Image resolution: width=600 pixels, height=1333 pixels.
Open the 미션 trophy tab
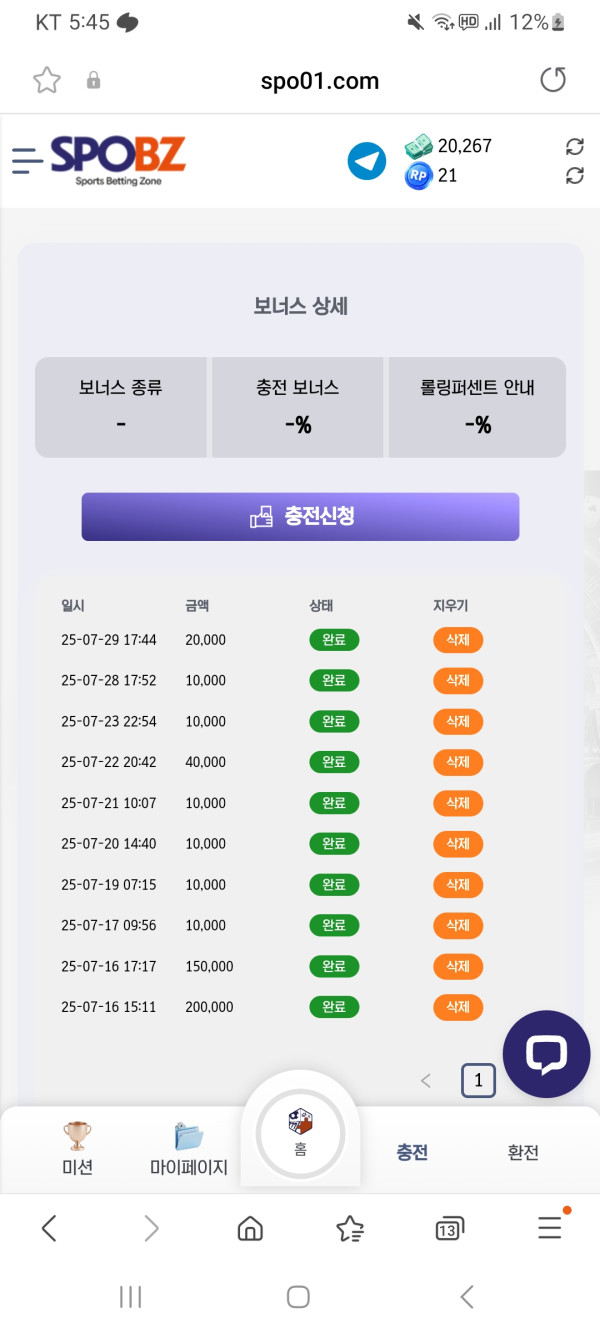pos(77,1148)
